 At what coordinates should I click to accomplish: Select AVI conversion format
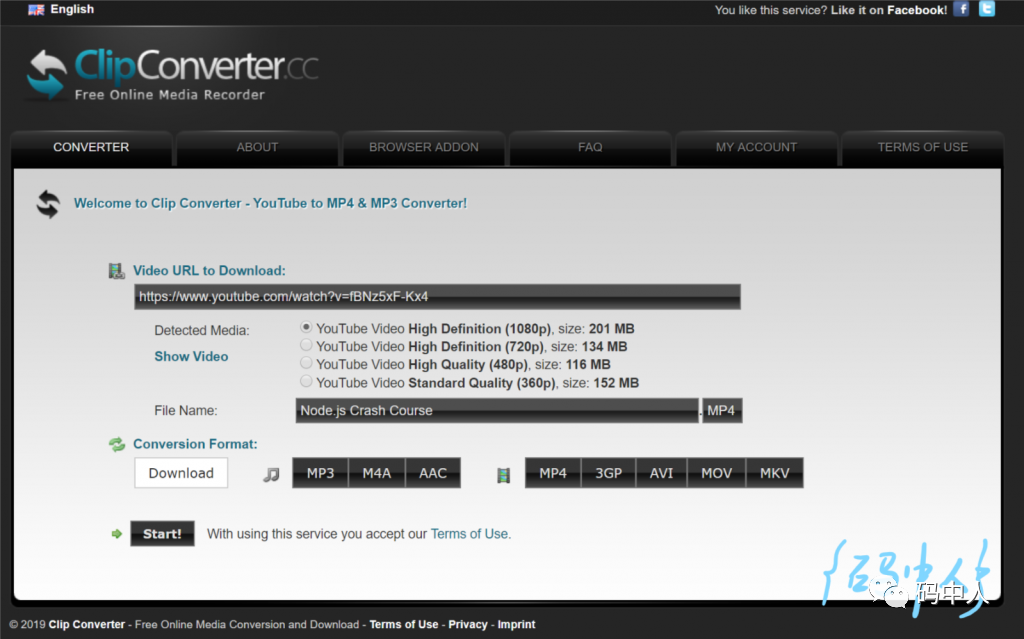[x=661, y=473]
